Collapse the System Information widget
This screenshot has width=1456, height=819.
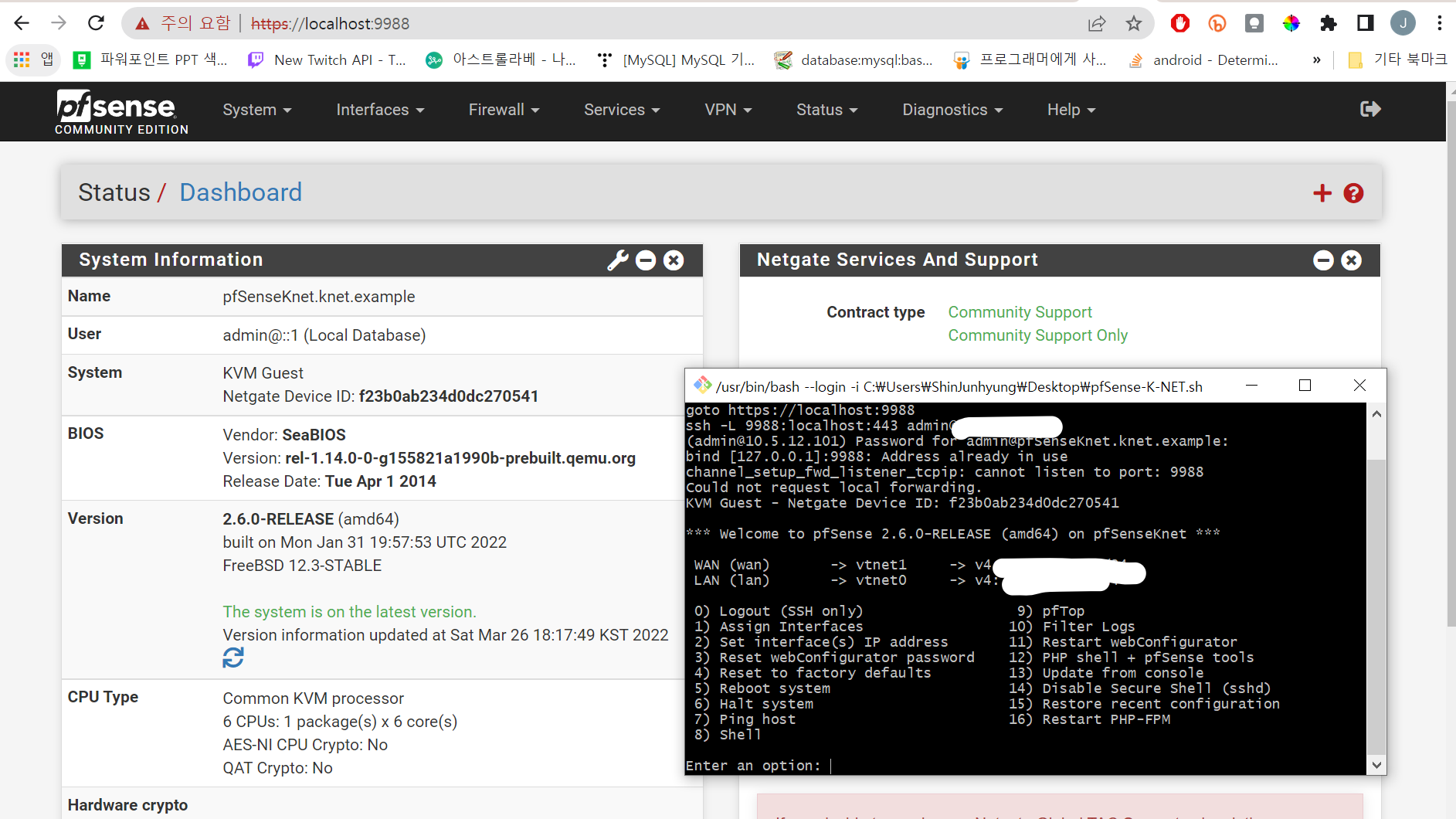click(646, 260)
